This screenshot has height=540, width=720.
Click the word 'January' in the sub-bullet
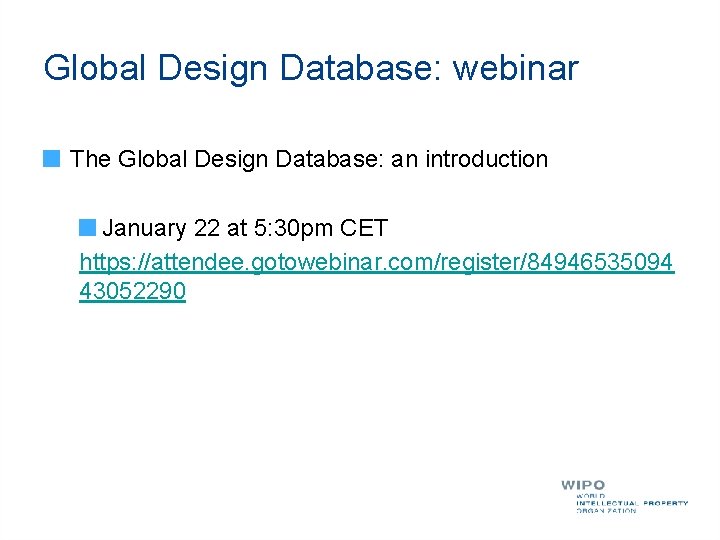point(144,229)
